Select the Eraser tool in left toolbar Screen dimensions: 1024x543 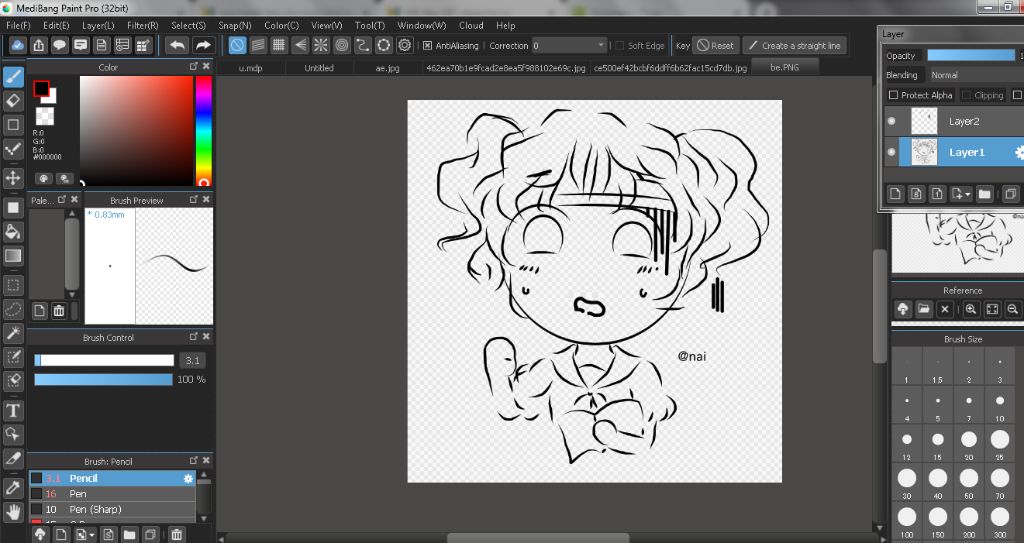pos(13,100)
